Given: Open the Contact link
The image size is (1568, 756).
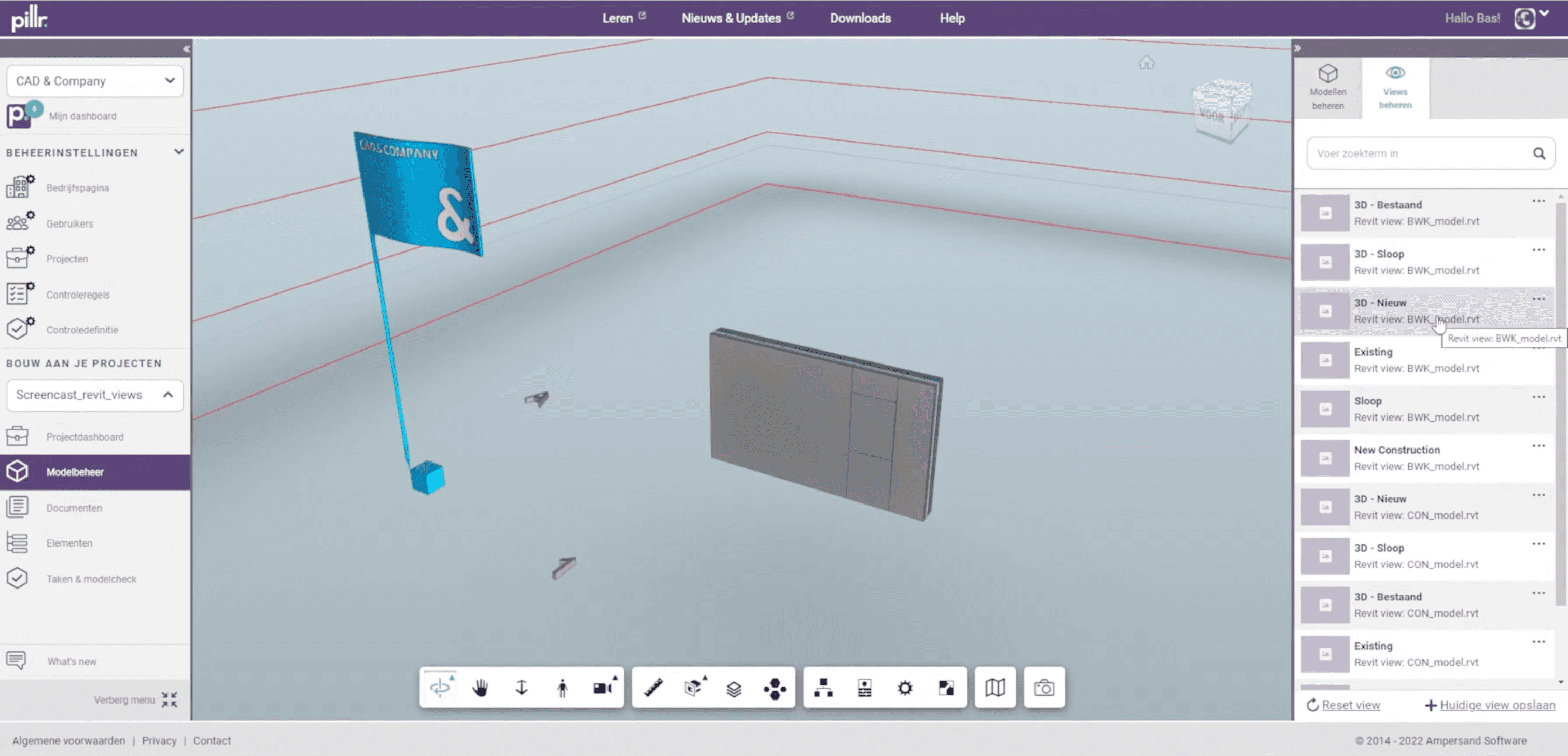Looking at the screenshot, I should (x=212, y=741).
